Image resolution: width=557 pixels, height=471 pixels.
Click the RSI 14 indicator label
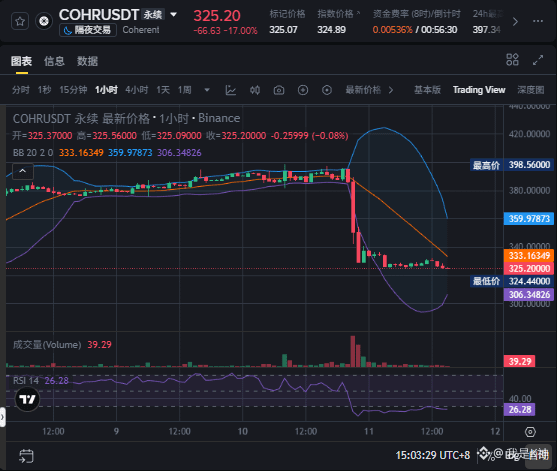pyautogui.click(x=26, y=381)
